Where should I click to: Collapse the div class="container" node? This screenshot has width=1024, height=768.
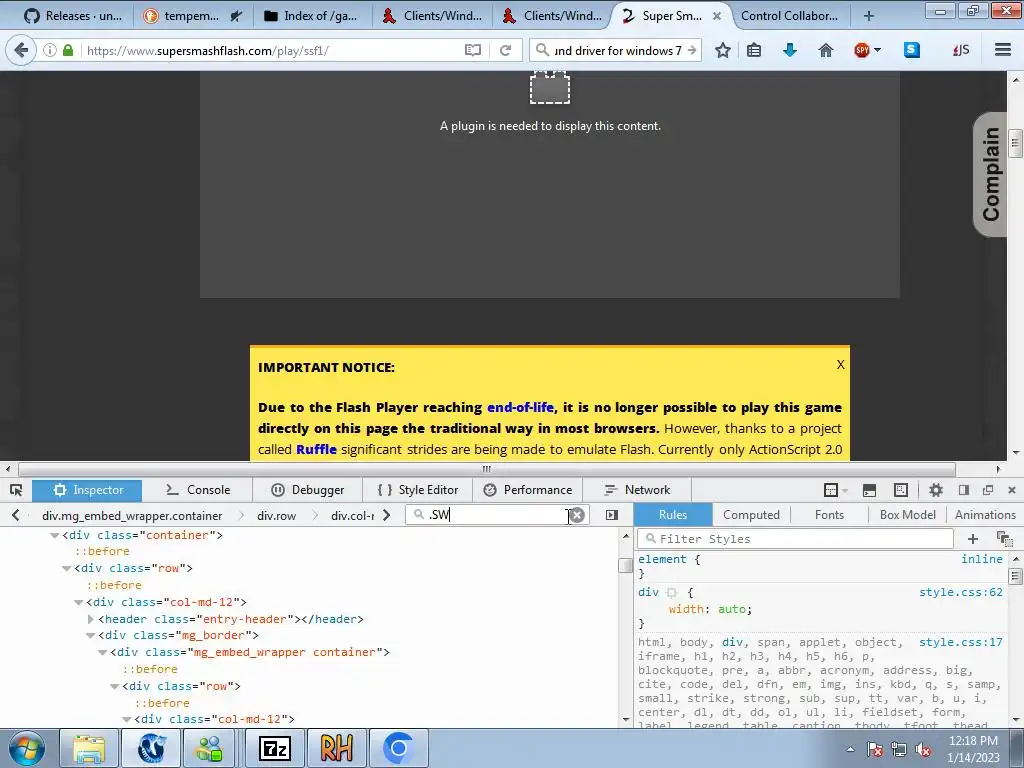55,536
